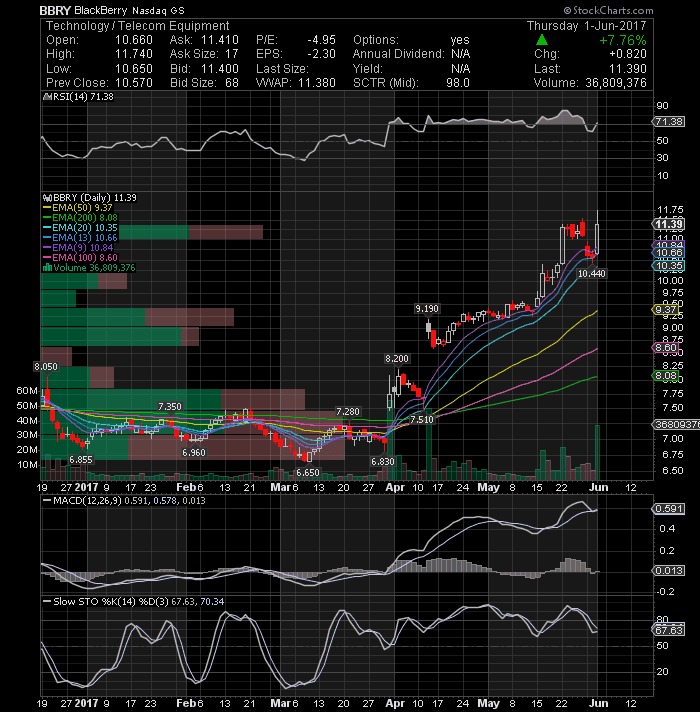This screenshot has height=712, width=700.
Task: Click the green 8.08 axis tag
Action: (x=665, y=376)
